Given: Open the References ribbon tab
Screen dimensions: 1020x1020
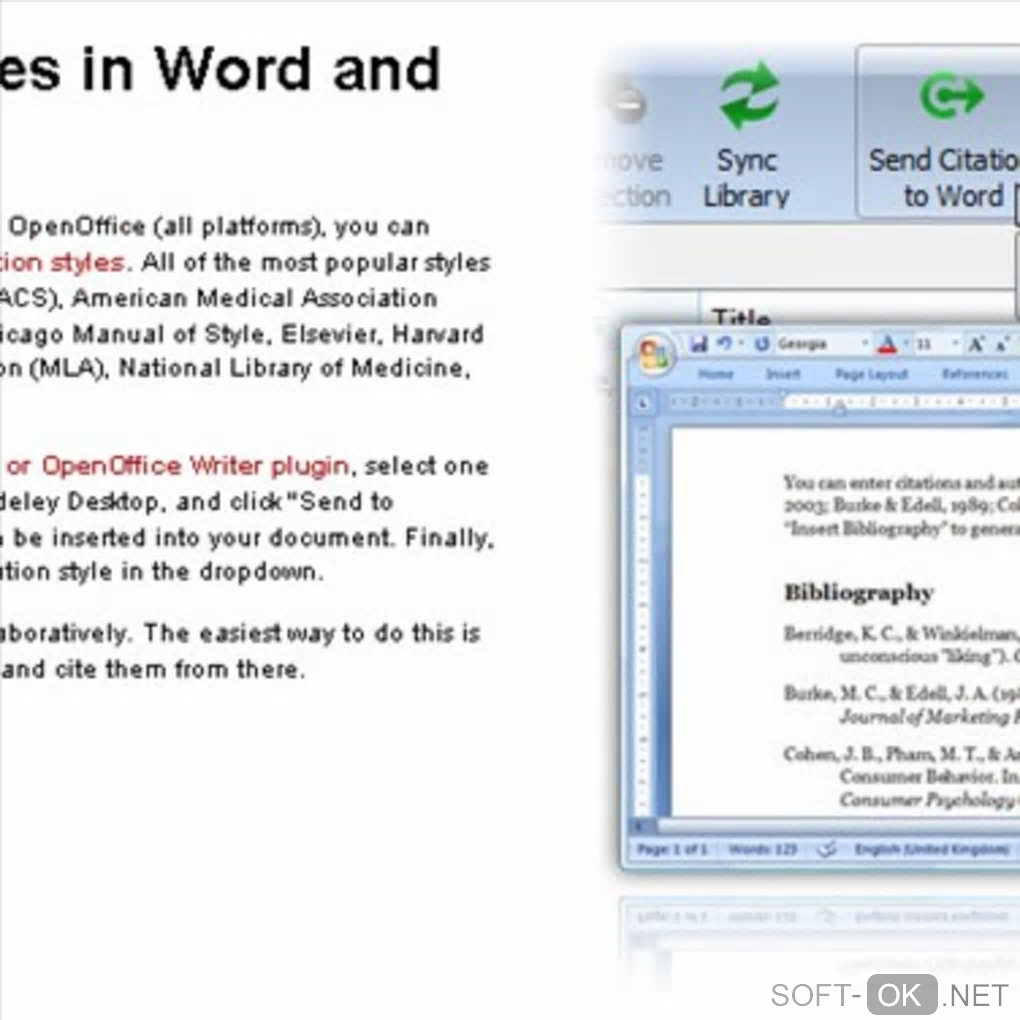Looking at the screenshot, I should click(x=974, y=374).
